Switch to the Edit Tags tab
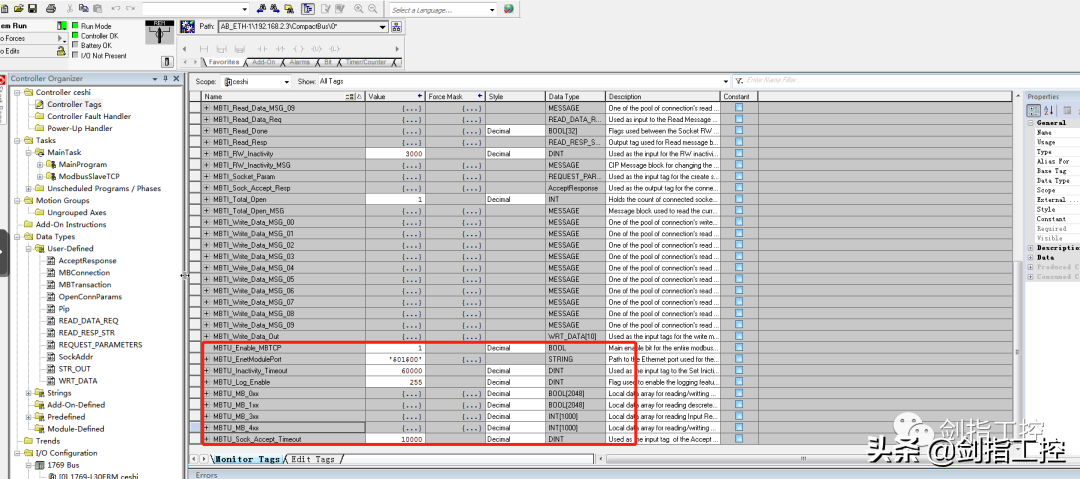 point(313,458)
